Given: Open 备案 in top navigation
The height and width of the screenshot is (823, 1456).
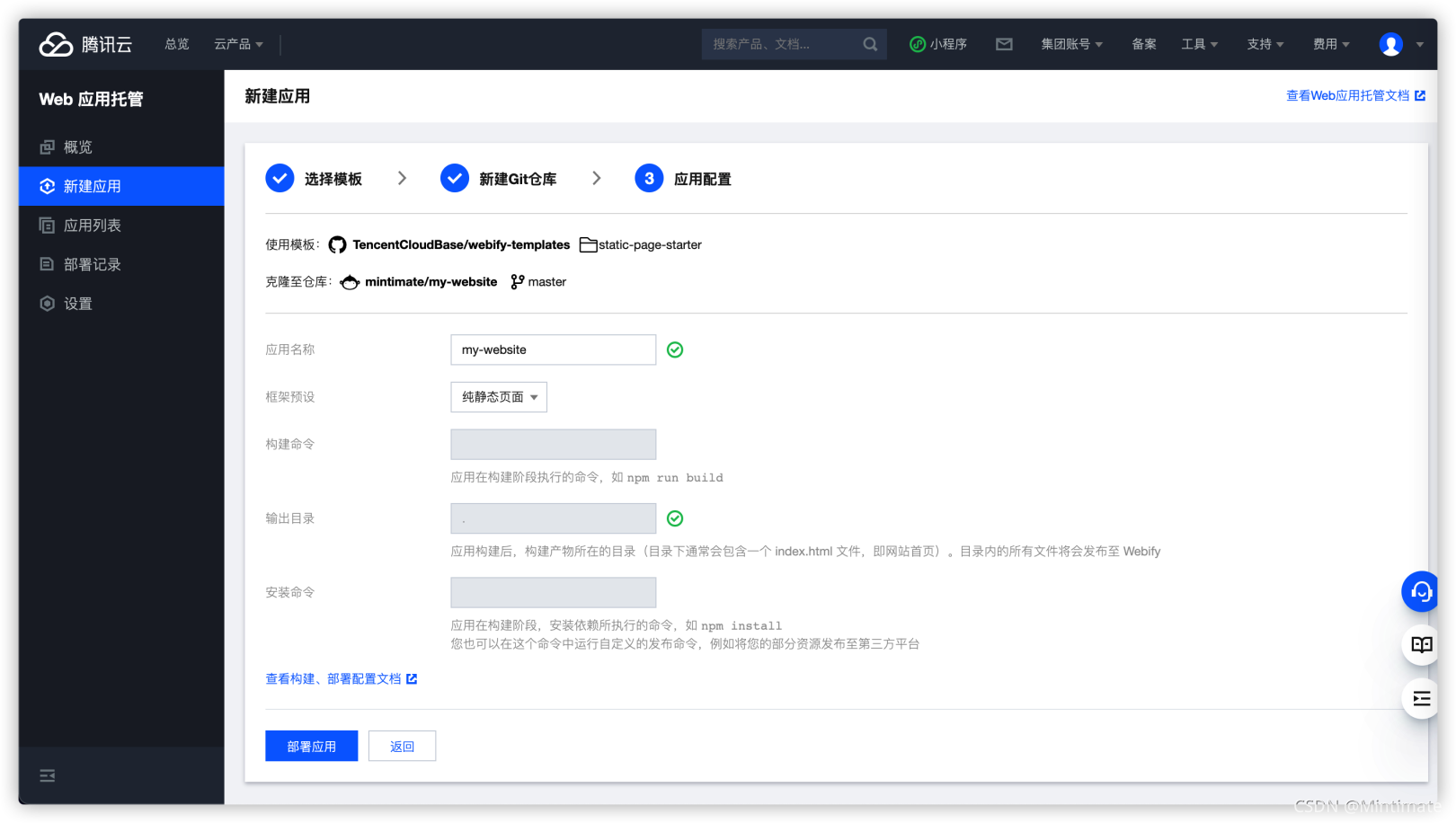Looking at the screenshot, I should coord(1144,44).
